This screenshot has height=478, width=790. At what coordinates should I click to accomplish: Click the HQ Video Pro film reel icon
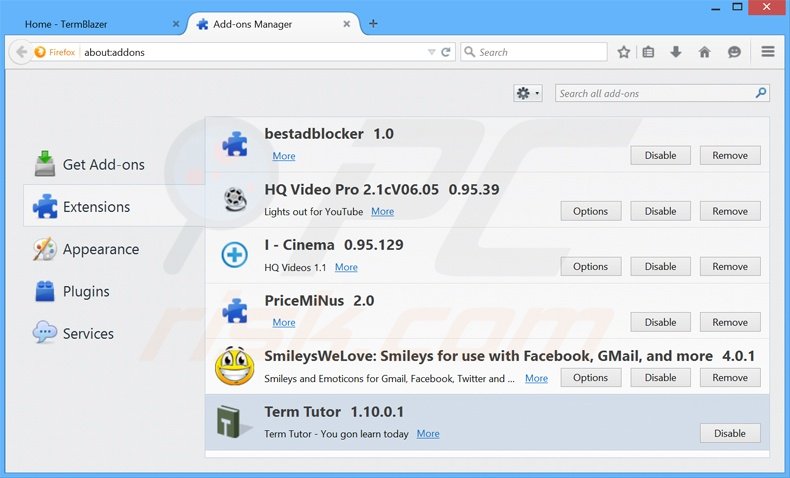[235, 199]
